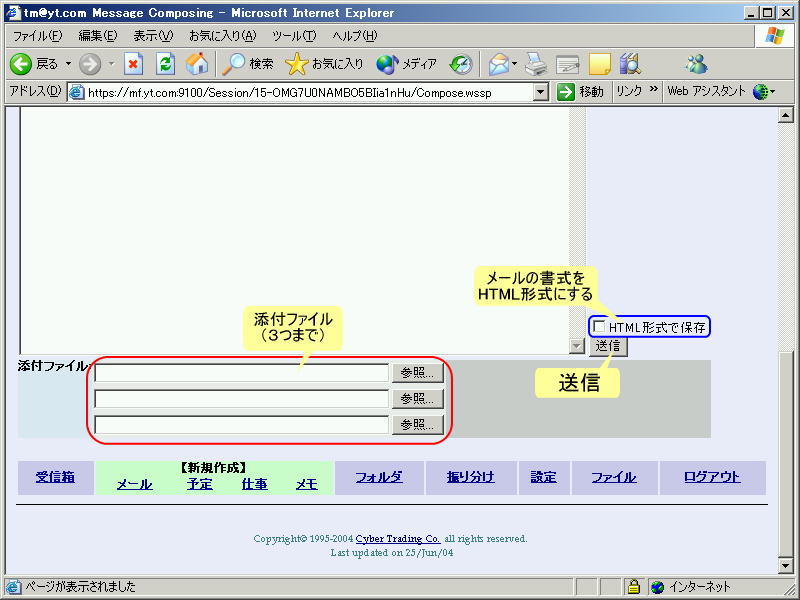Go to Home page icon
Image resolution: width=800 pixels, height=600 pixels.
[197, 64]
